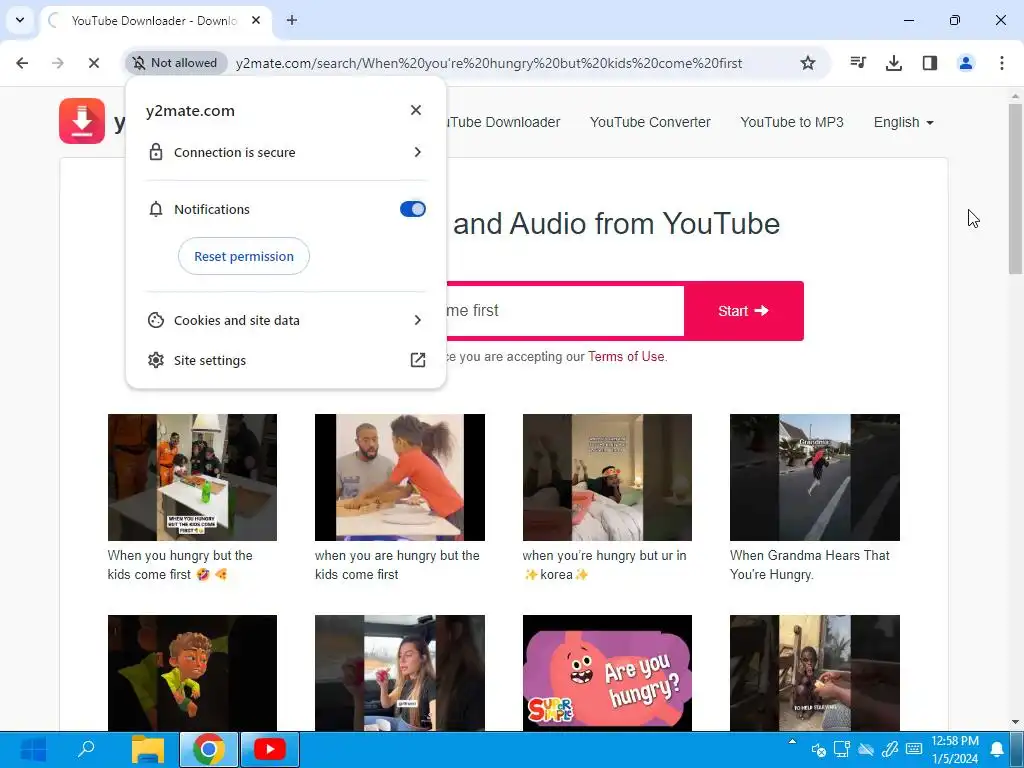
Task: Open the woman eating in car thumbnail
Action: [400, 673]
